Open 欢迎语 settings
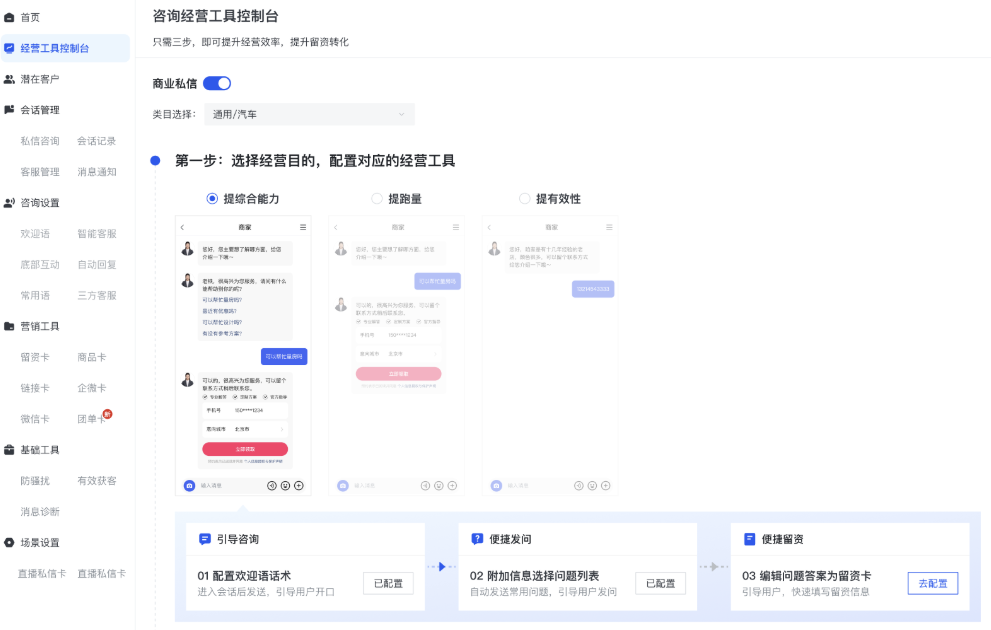The height and width of the screenshot is (630, 991). [x=35, y=234]
